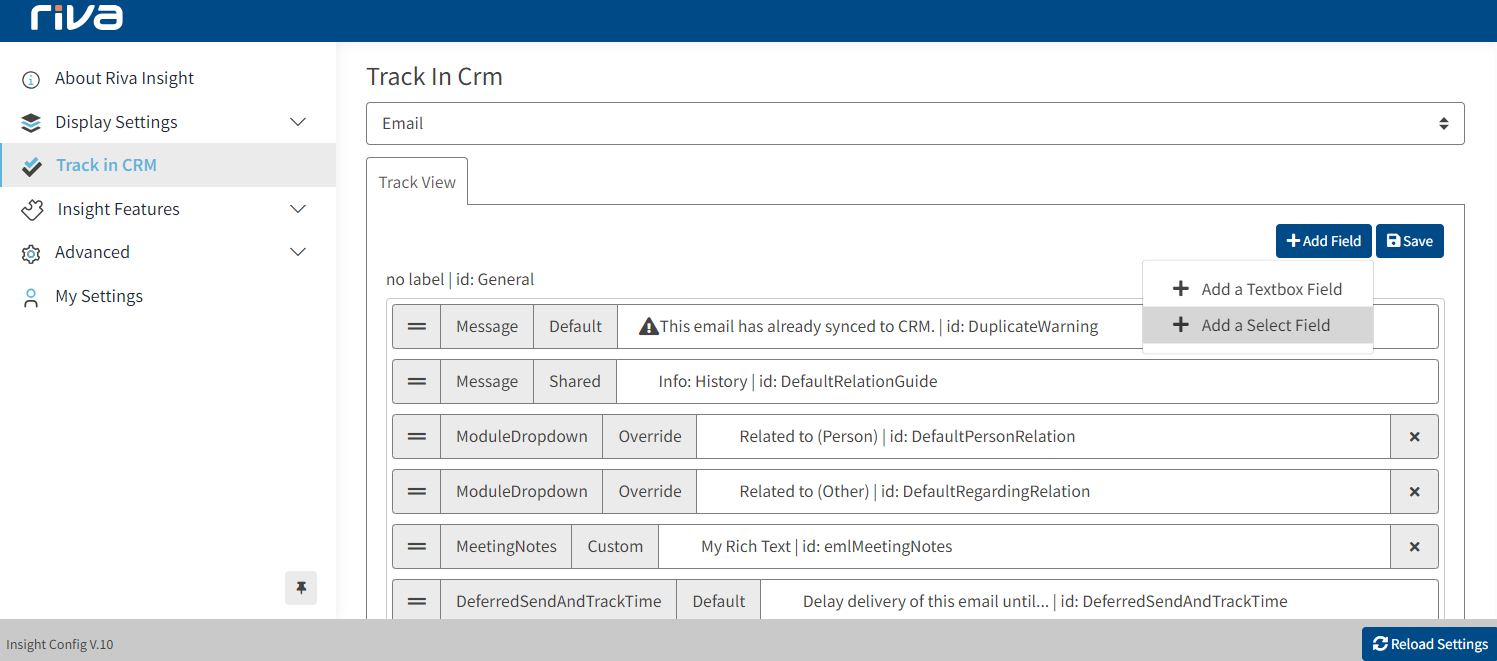1497x661 pixels.
Task: Switch to the Track View tab
Action: click(417, 182)
